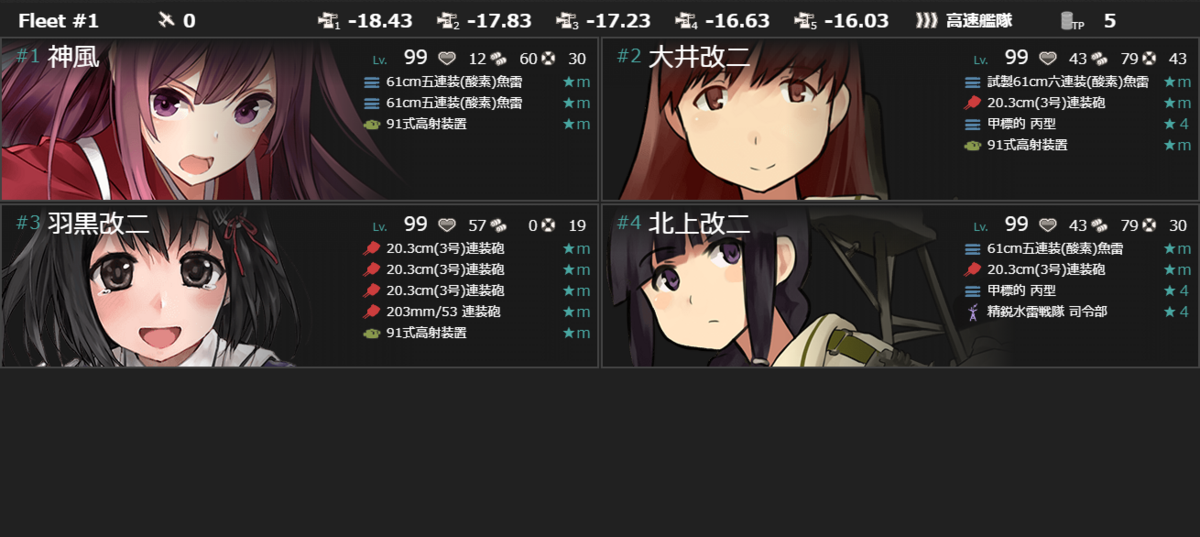The width and height of the screenshot is (1200, 537).
Task: Click the LoS formula 5 icon
Action: pos(806,21)
